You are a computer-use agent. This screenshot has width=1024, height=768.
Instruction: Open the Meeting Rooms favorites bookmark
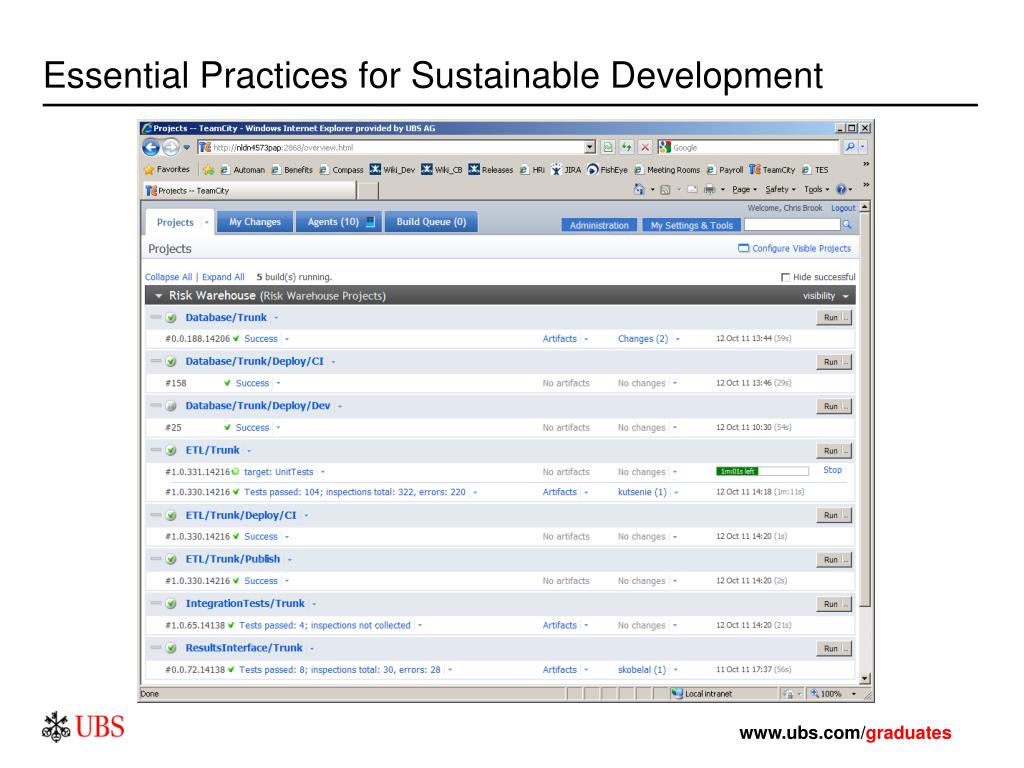[666, 170]
